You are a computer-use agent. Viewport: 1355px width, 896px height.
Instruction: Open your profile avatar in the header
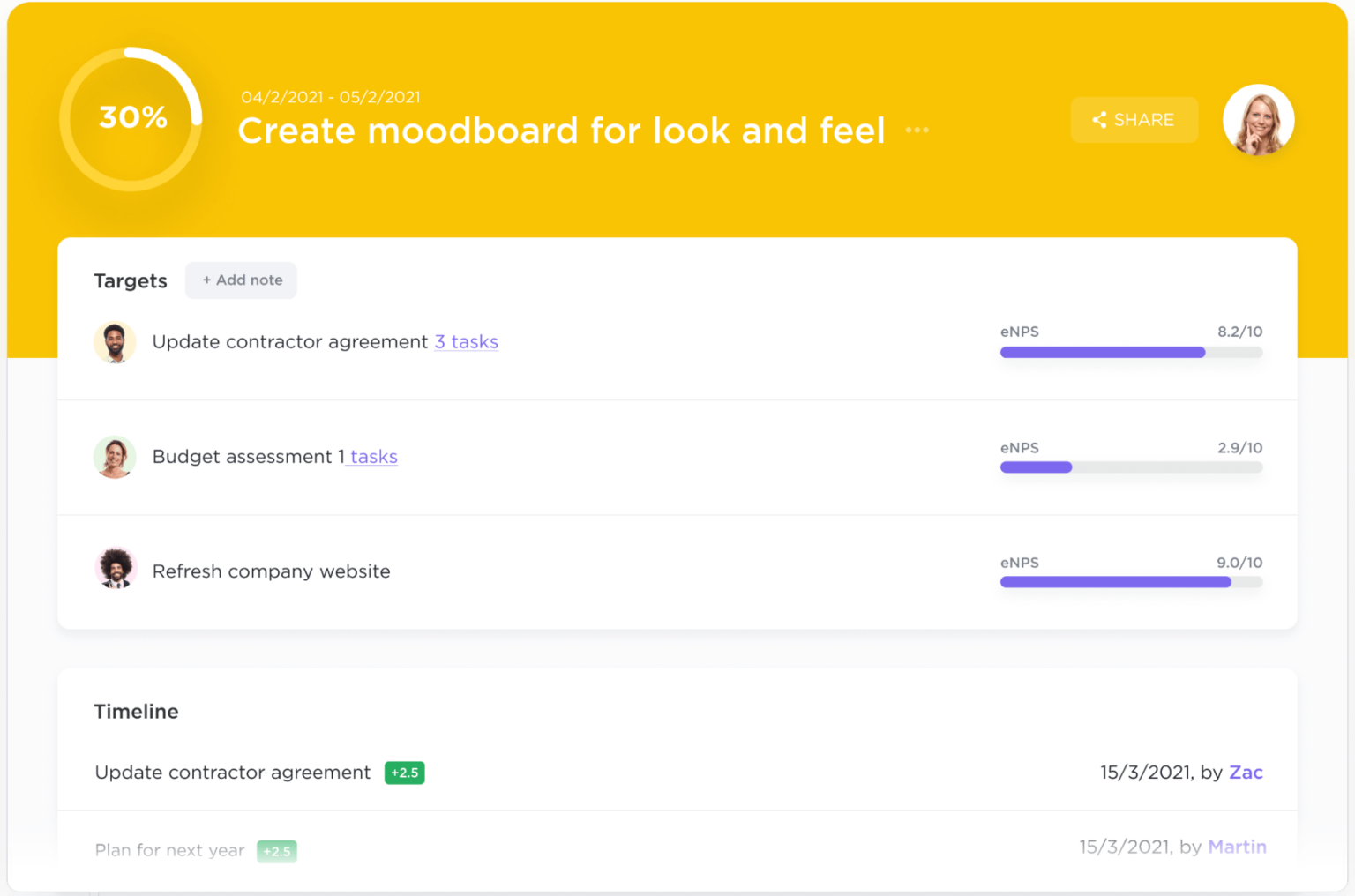1258,120
